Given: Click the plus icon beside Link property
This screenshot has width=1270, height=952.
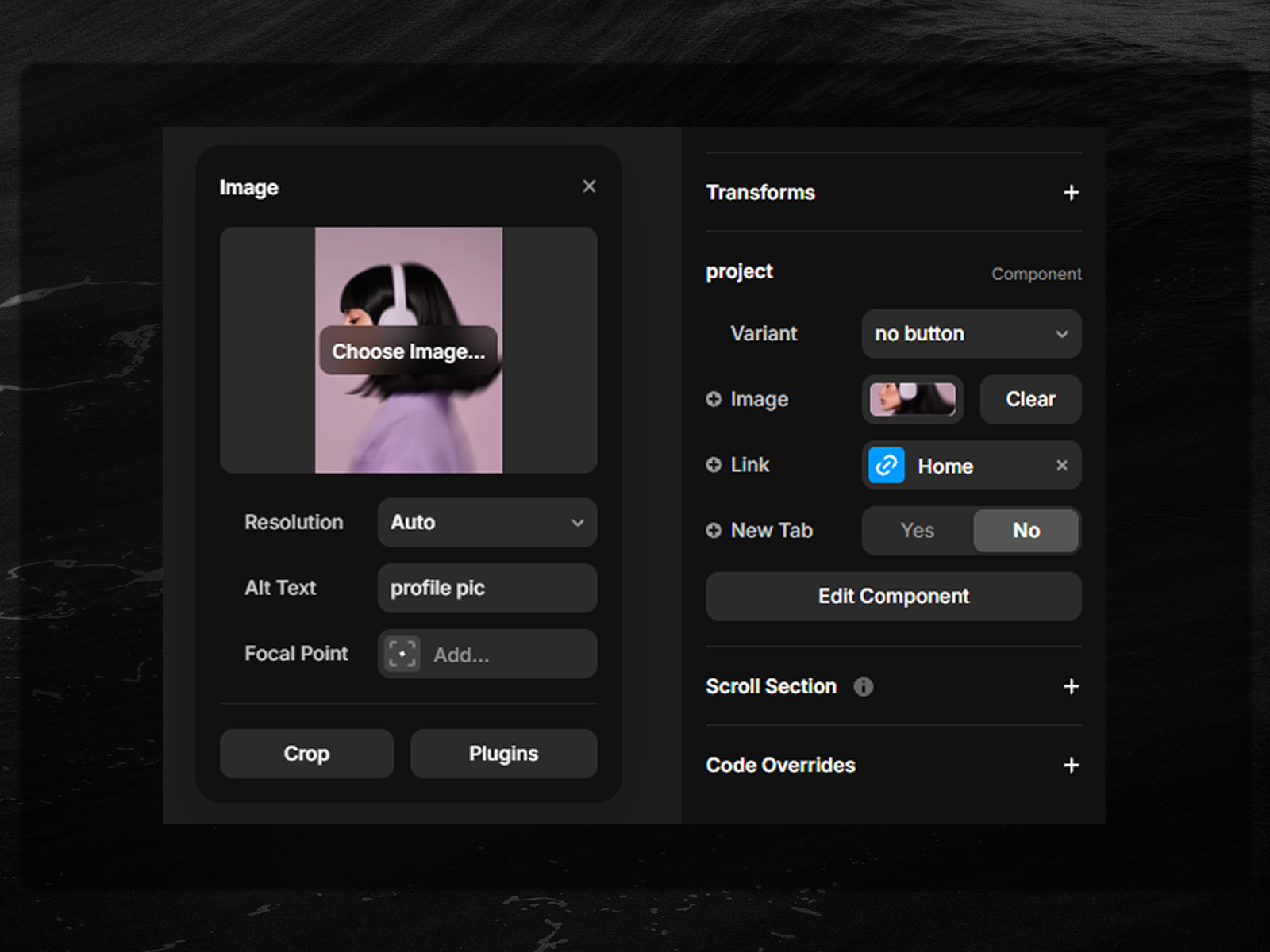Looking at the screenshot, I should tap(714, 465).
